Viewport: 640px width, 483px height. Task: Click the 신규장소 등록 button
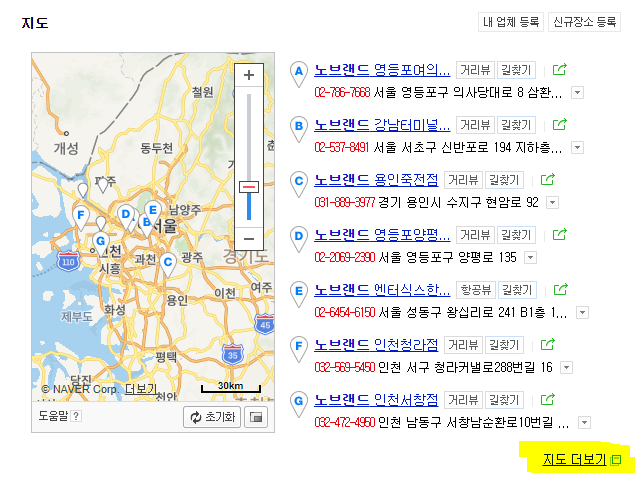click(584, 22)
